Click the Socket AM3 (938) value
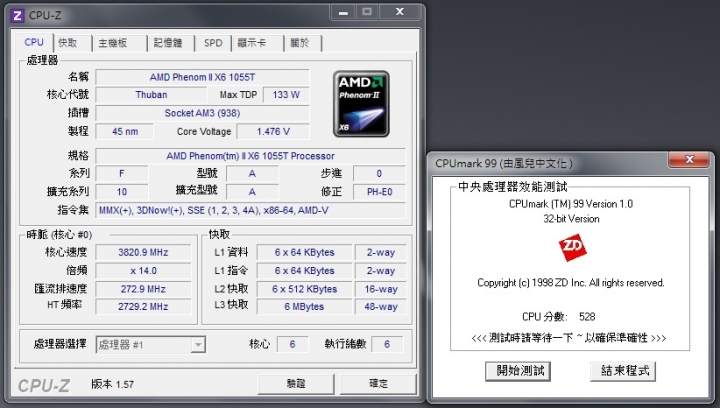Screen dimensions: 720x408 pyautogui.click(x=202, y=113)
